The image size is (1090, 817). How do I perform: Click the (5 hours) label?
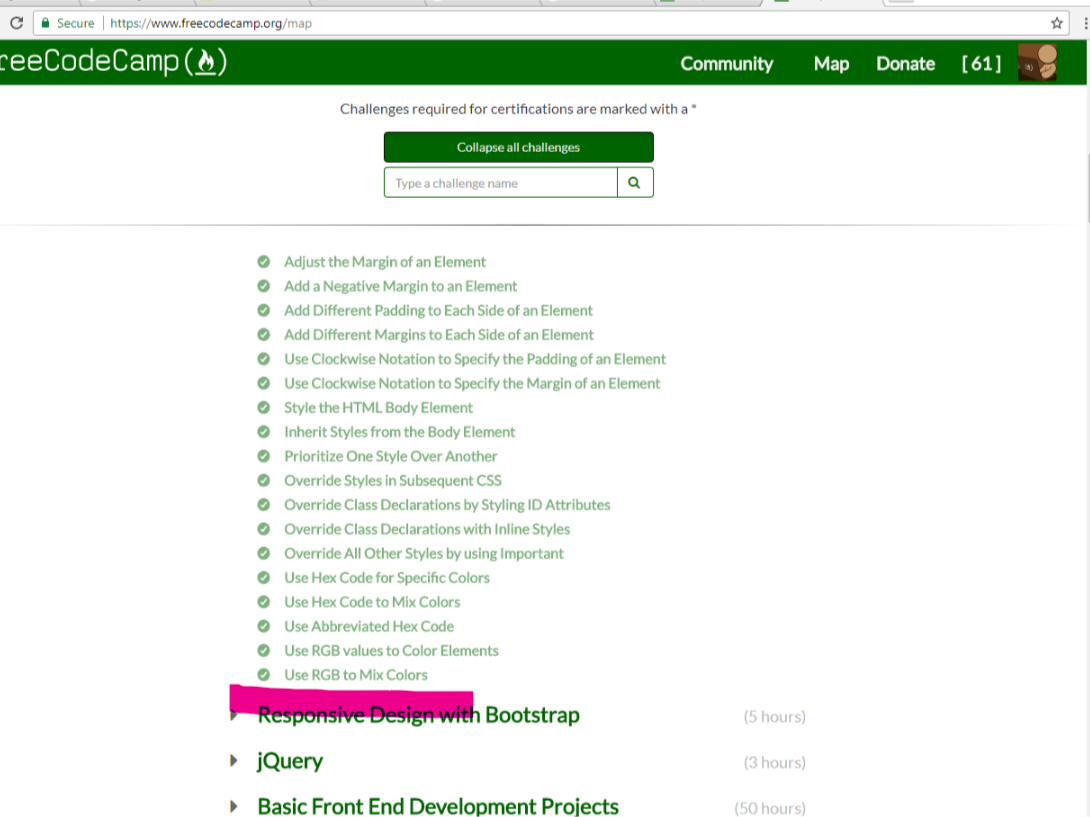(x=774, y=717)
